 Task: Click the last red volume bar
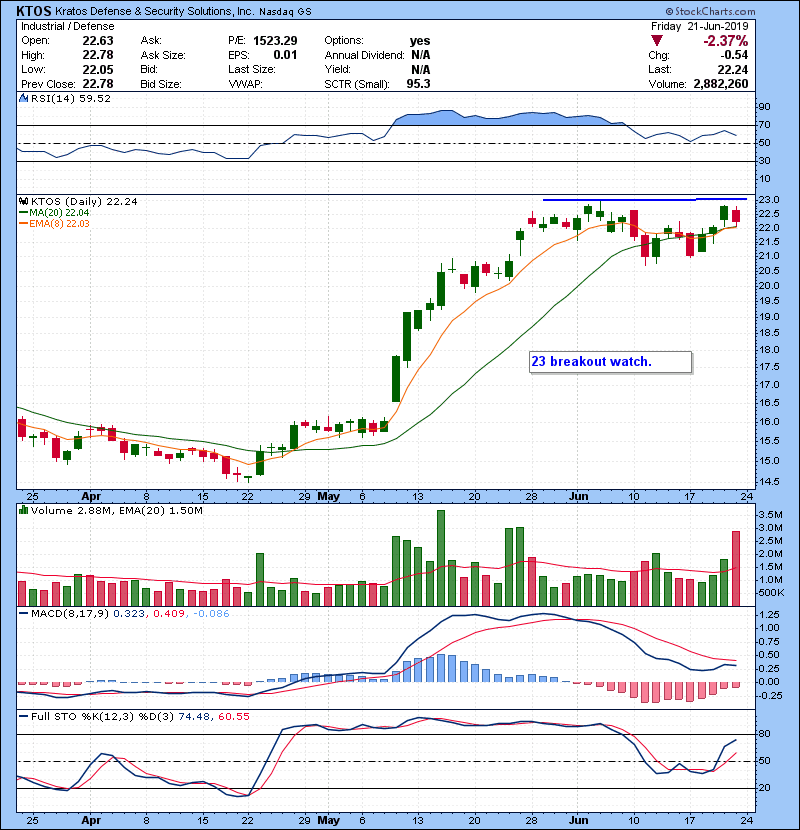pos(736,569)
